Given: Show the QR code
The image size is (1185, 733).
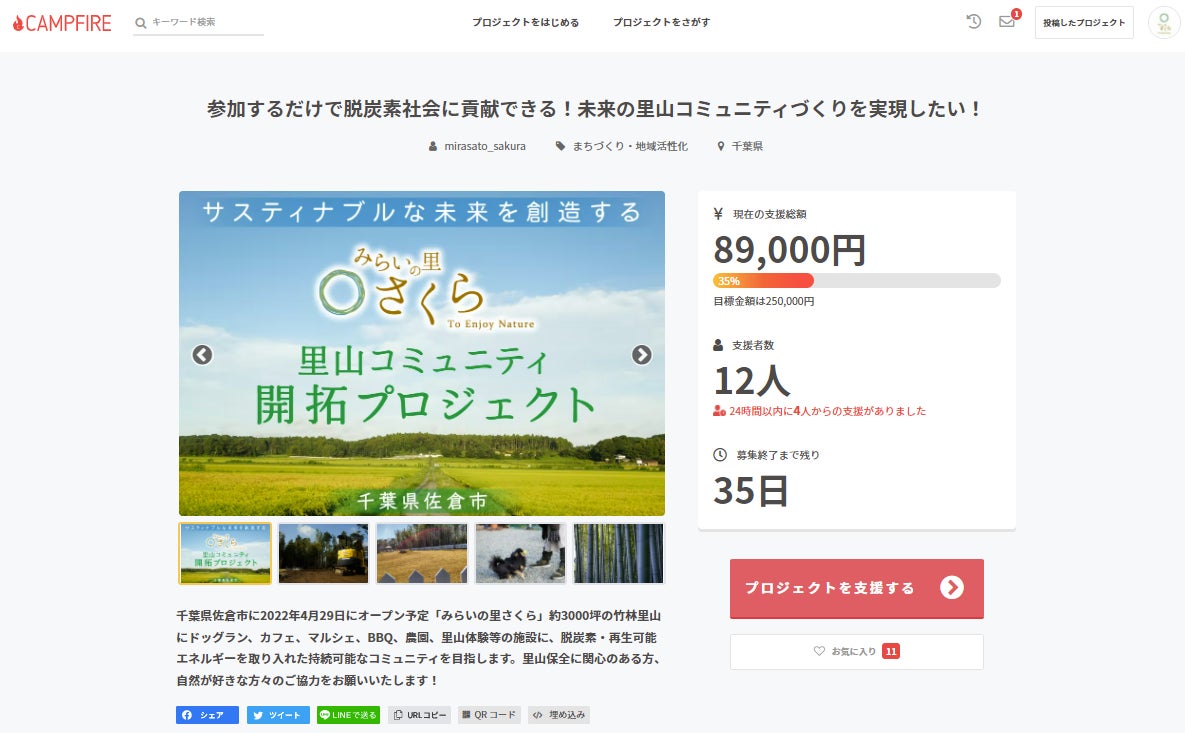Looking at the screenshot, I should coord(489,715).
